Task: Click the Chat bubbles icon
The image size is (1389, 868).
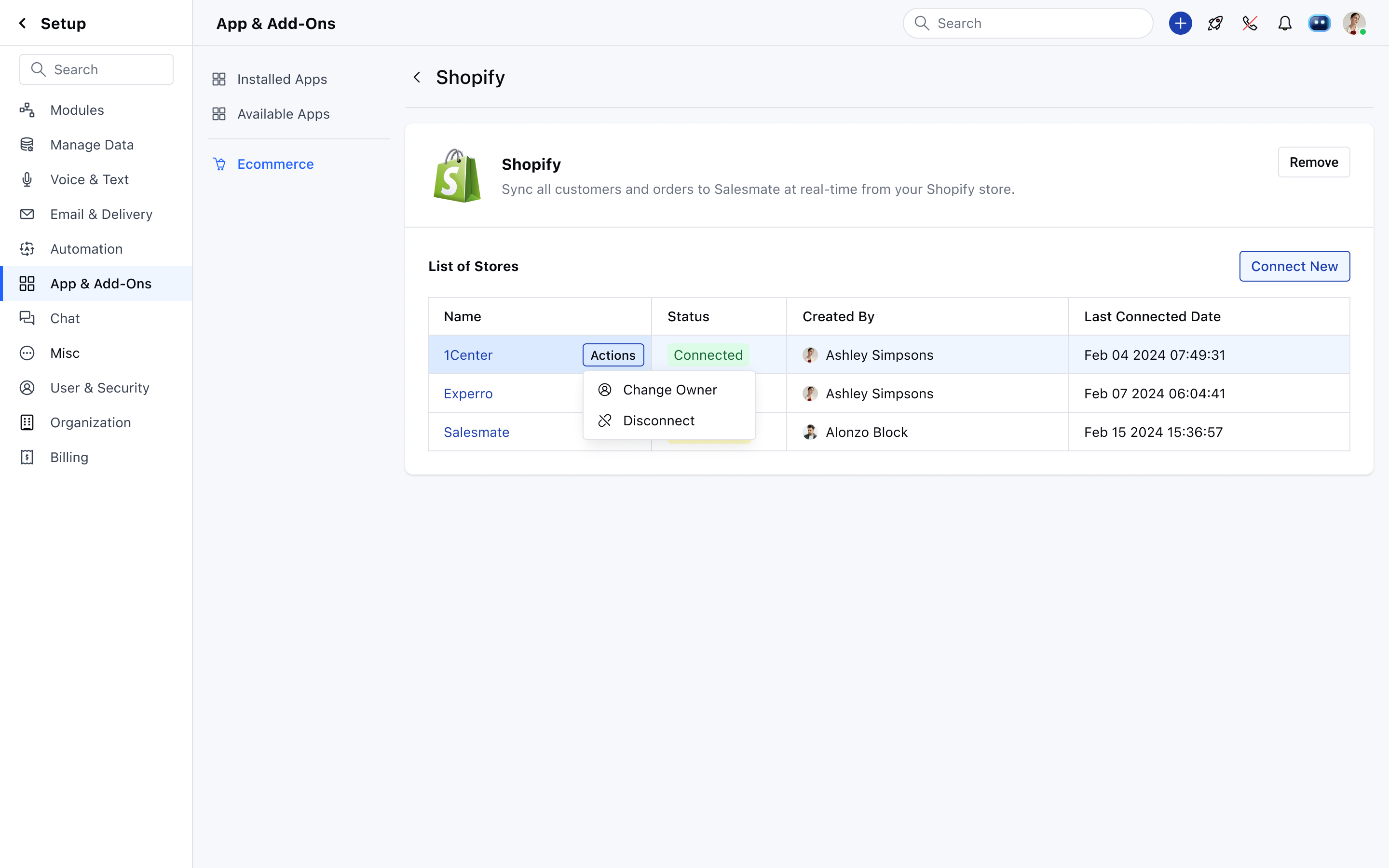Action: click(x=27, y=318)
